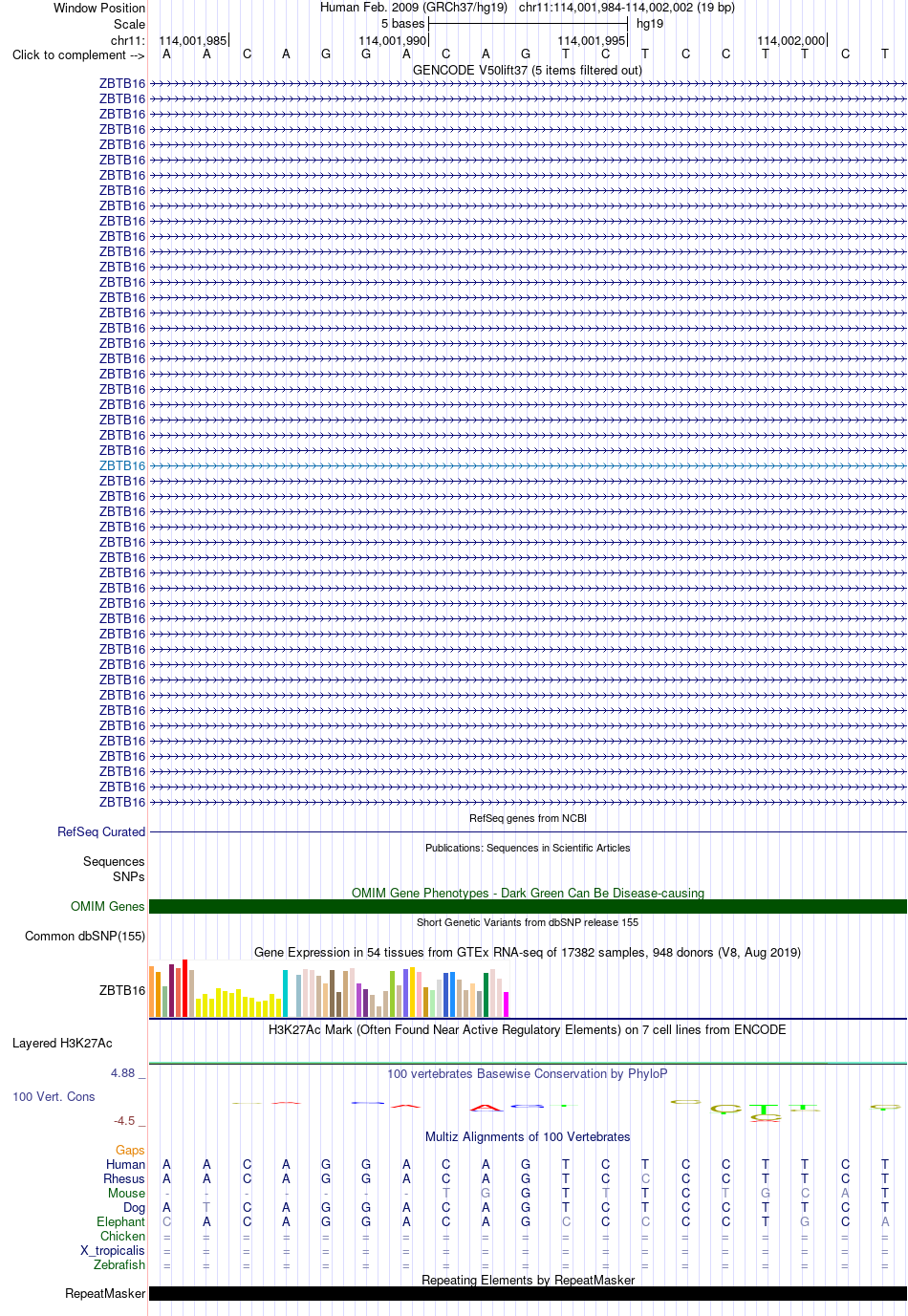The width and height of the screenshot is (908, 1316).
Task: Select the dark green OMIM Genes bar
Action: pyautogui.click(x=528, y=906)
